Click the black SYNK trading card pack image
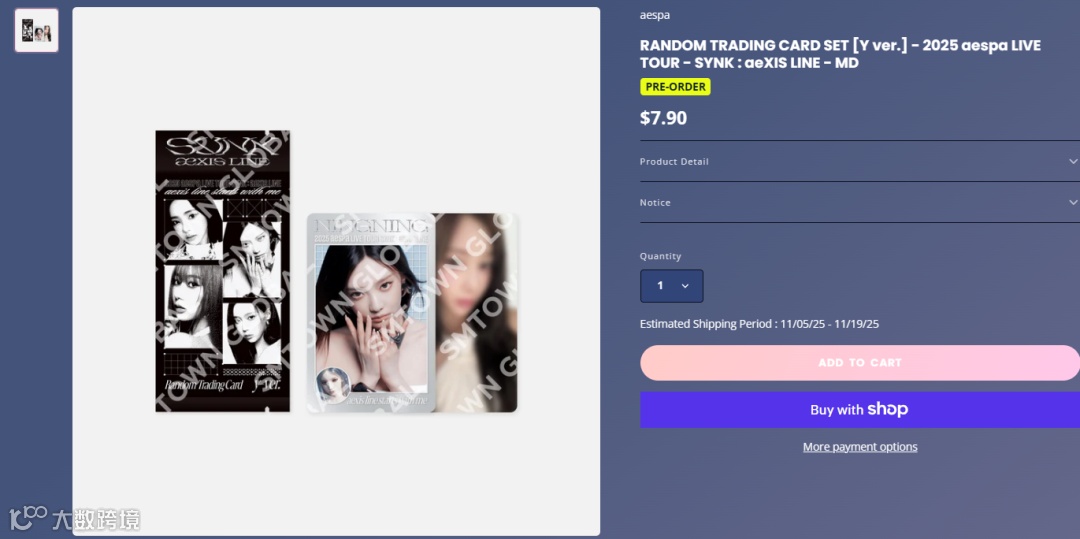This screenshot has width=1080, height=539. click(x=222, y=271)
